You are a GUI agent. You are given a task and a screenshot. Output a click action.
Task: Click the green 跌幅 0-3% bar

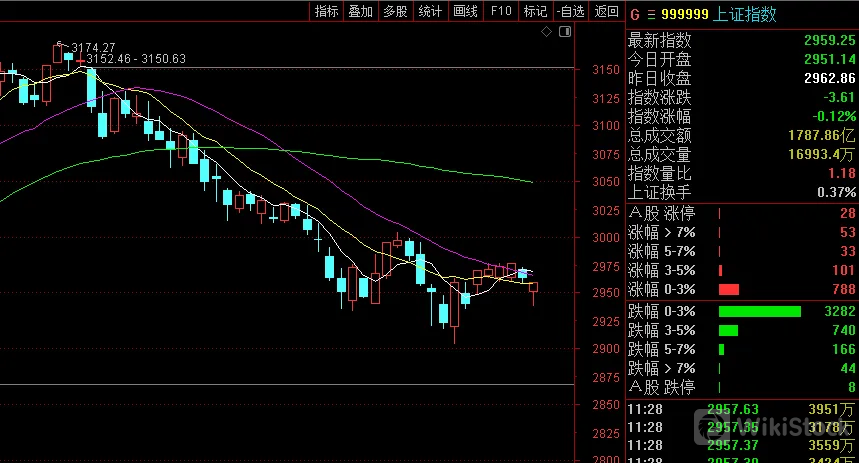point(760,311)
